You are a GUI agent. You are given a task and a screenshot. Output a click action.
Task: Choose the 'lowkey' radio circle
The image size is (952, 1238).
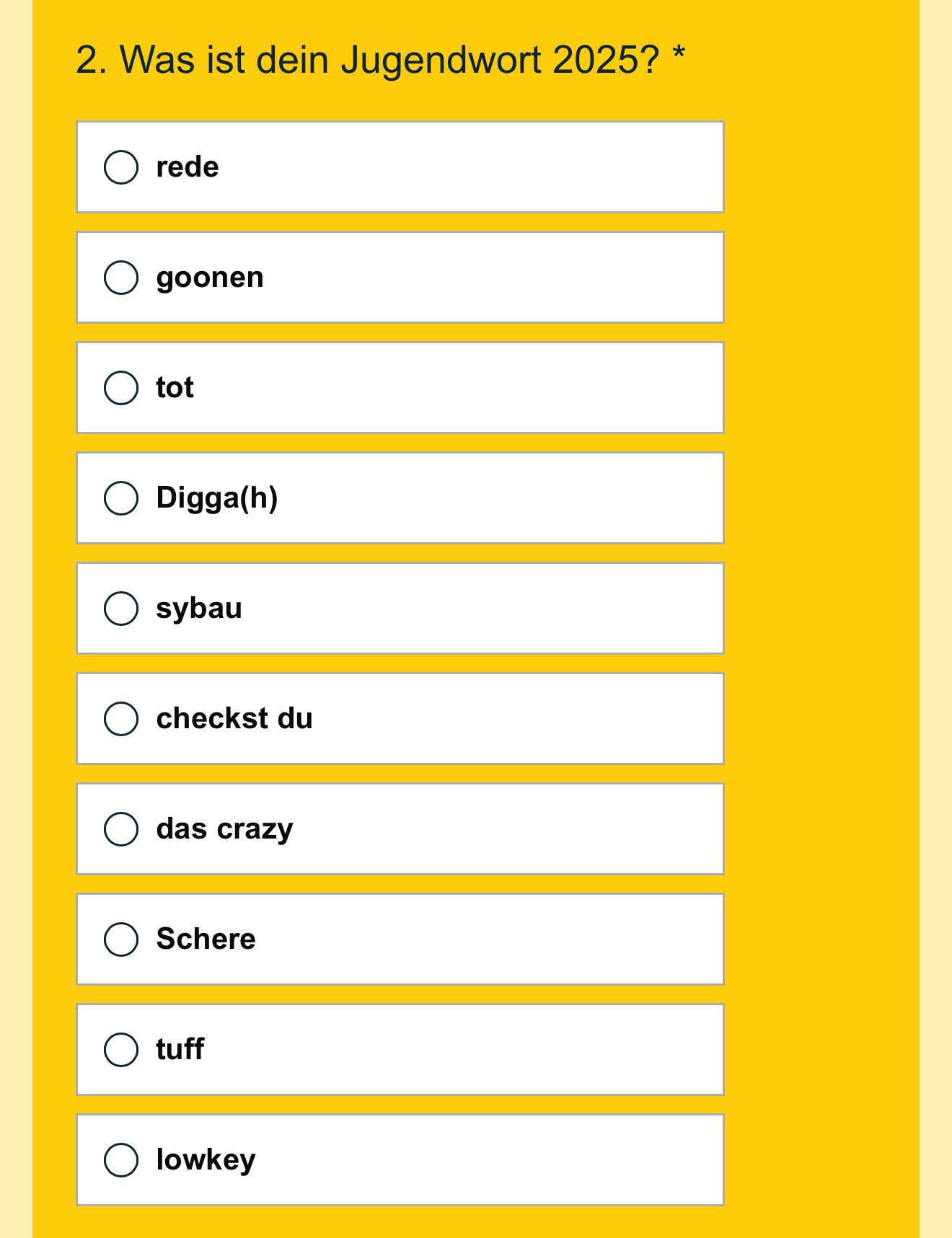pyautogui.click(x=121, y=1160)
